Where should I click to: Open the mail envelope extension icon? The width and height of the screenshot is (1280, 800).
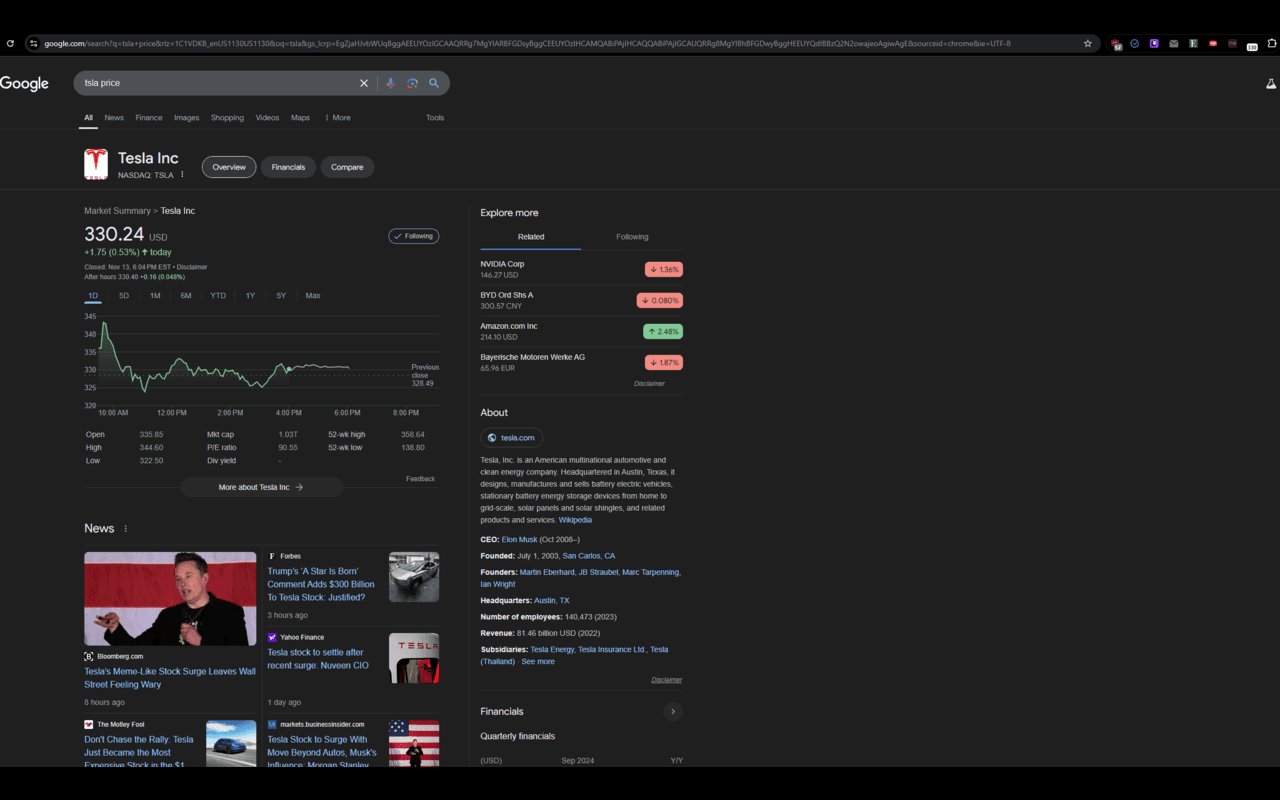point(1174,44)
